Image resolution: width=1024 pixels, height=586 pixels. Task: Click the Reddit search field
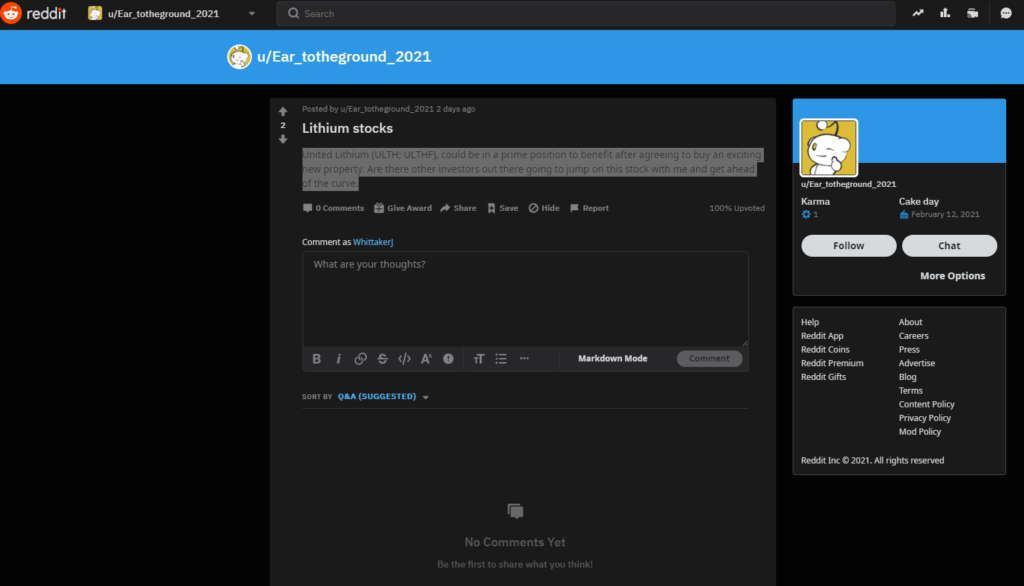(x=585, y=14)
